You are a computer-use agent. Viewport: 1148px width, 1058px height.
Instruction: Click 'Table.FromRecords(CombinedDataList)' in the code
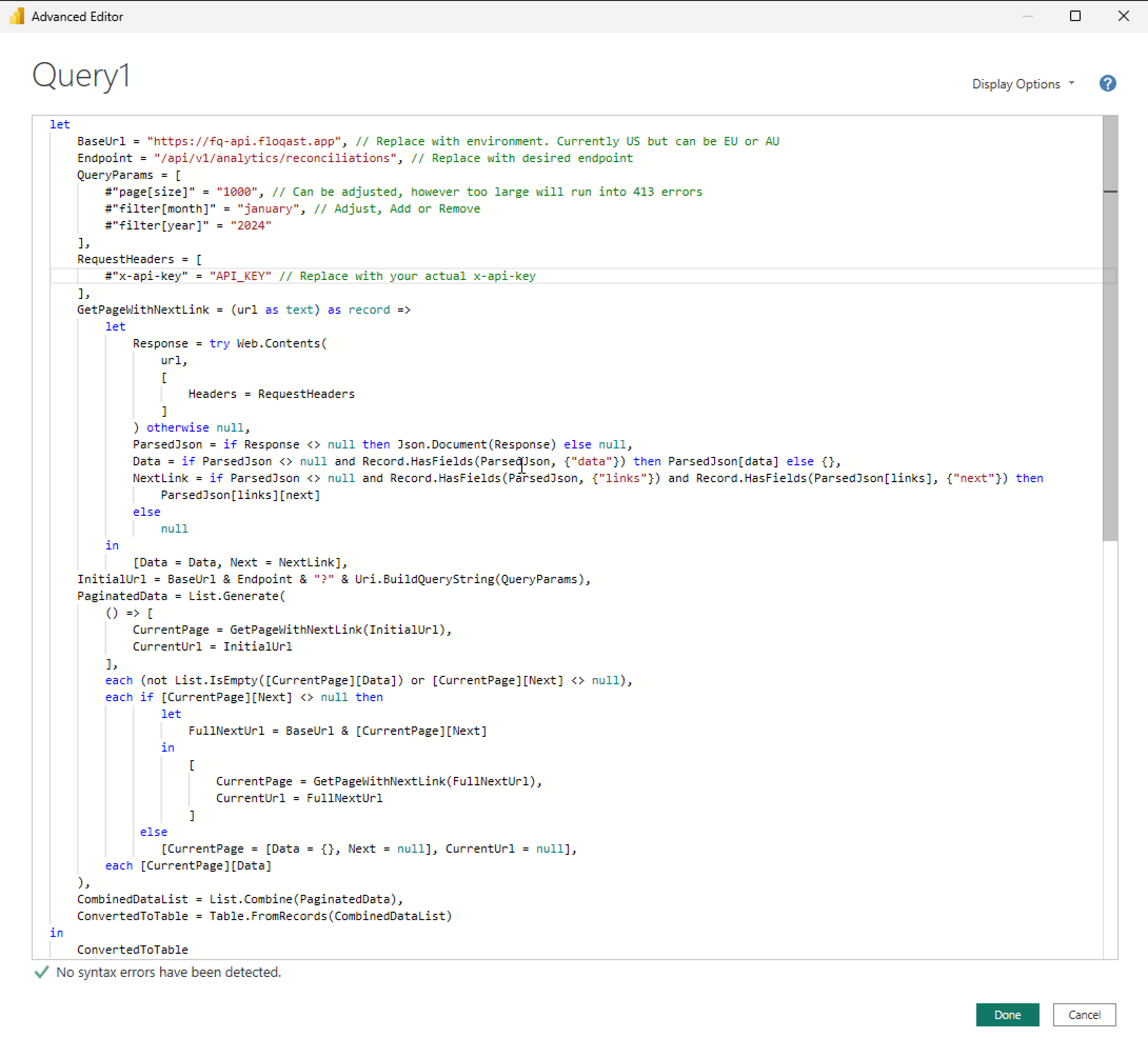point(331,916)
